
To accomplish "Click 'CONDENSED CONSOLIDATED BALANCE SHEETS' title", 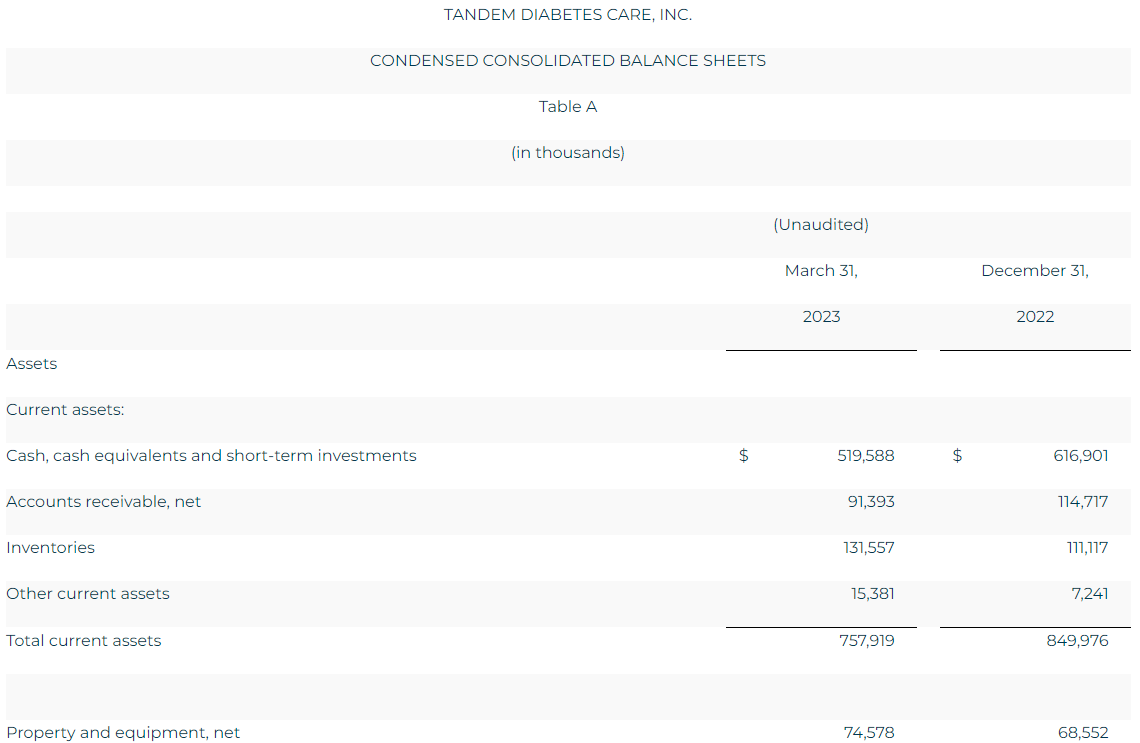I will click(x=568, y=60).
